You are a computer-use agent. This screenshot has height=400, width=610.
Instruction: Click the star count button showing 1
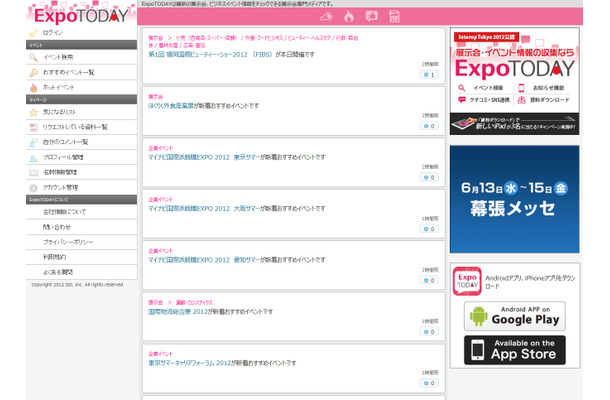429,74
